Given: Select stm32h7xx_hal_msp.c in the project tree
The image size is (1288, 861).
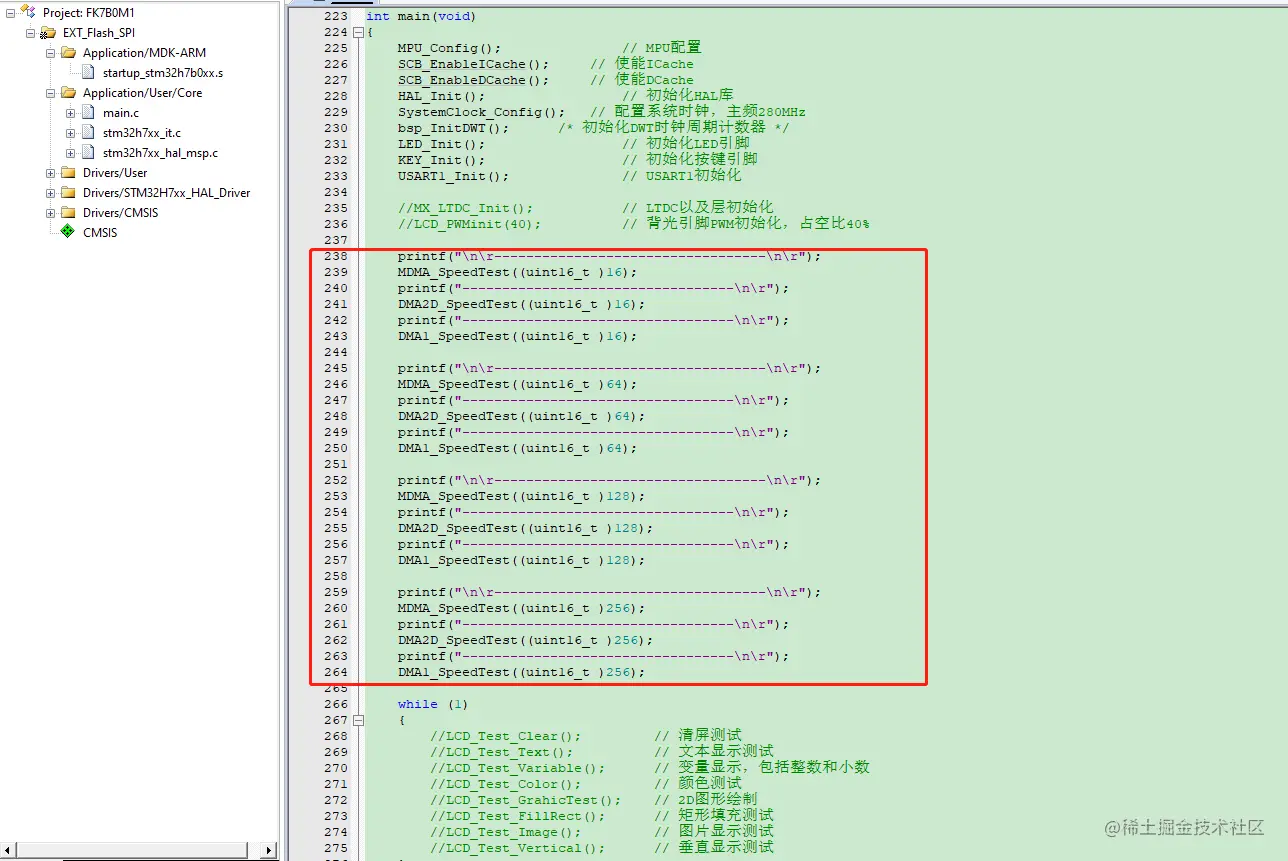Looking at the screenshot, I should click(160, 152).
